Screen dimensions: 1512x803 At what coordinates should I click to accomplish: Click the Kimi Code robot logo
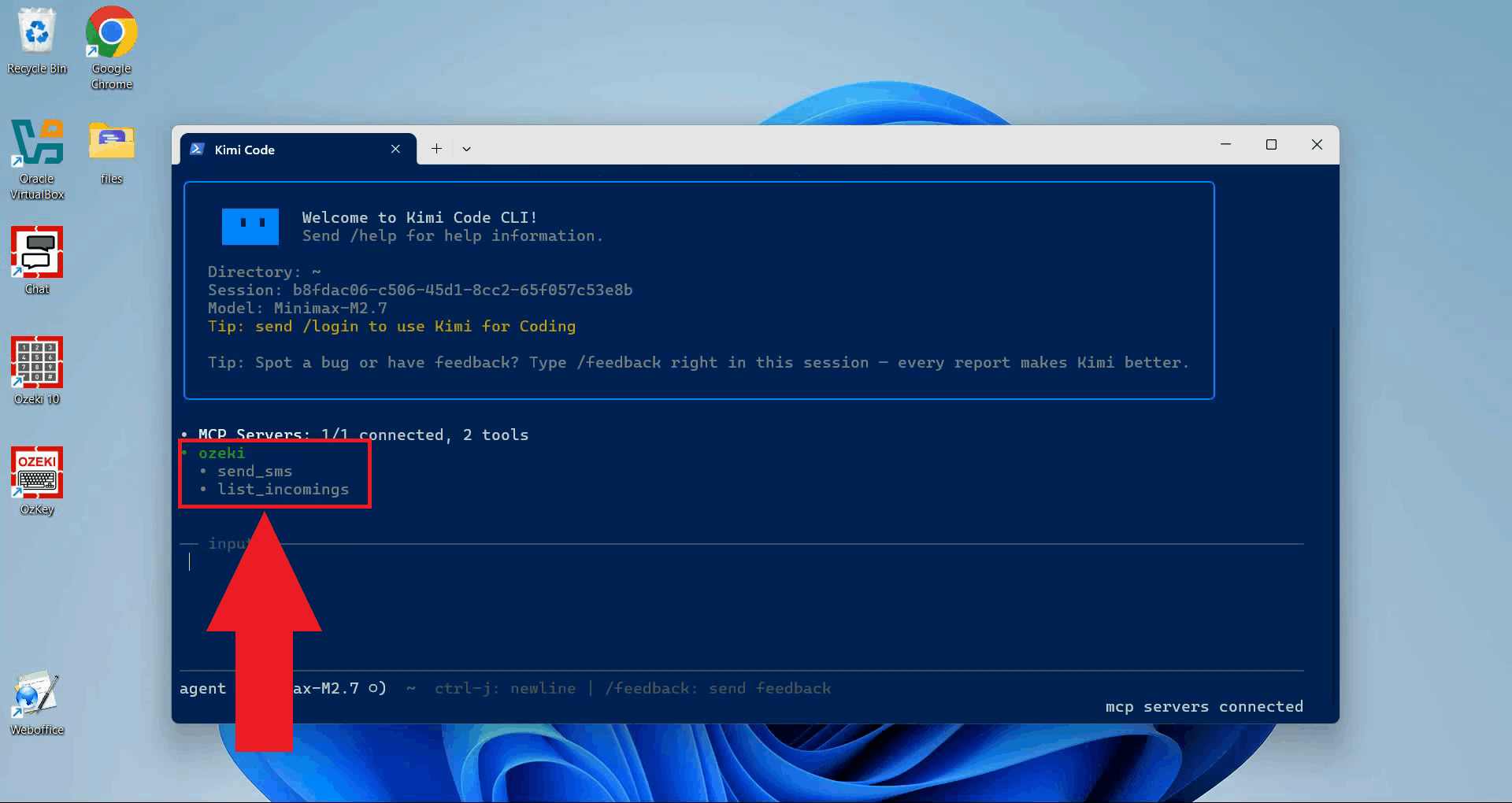[x=250, y=227]
